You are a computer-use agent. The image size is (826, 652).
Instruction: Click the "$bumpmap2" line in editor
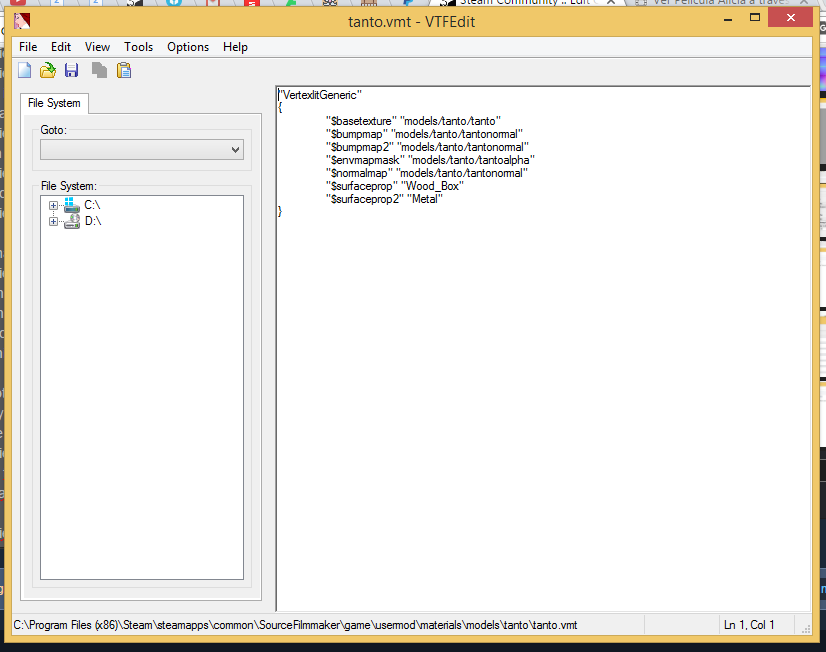pyautogui.click(x=427, y=147)
